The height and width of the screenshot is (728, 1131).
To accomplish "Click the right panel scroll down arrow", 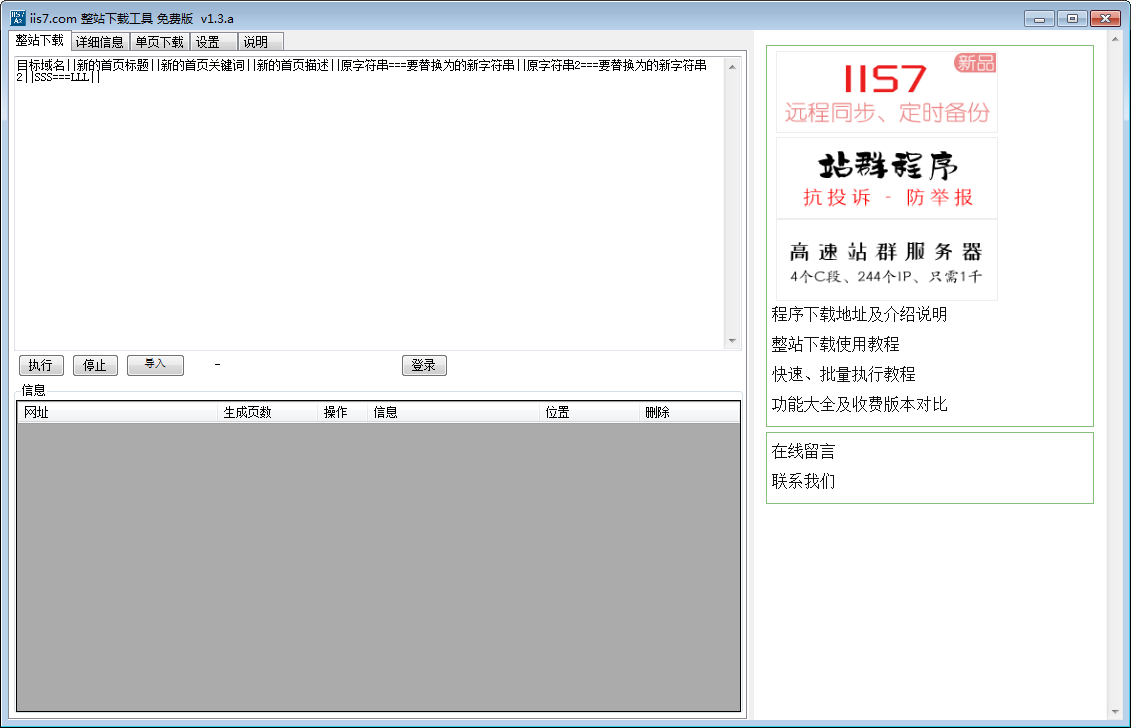I will [x=1115, y=711].
